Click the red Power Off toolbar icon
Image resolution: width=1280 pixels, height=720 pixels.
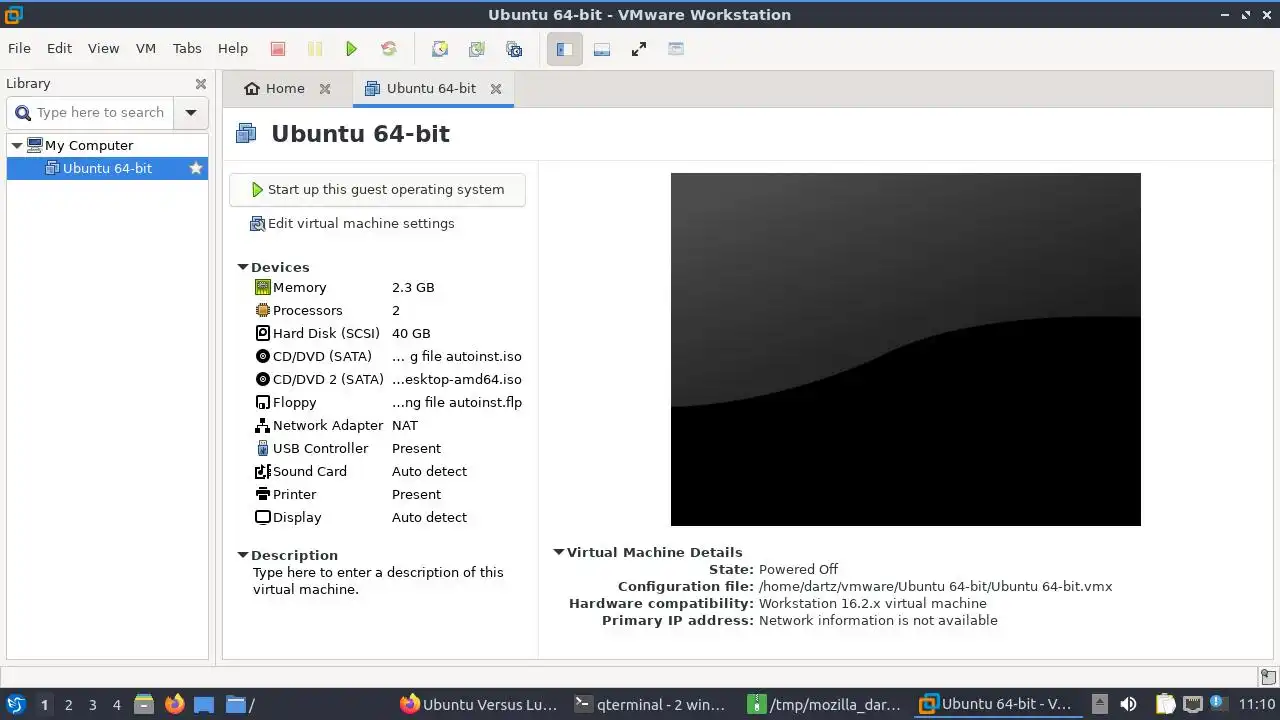pyautogui.click(x=278, y=49)
